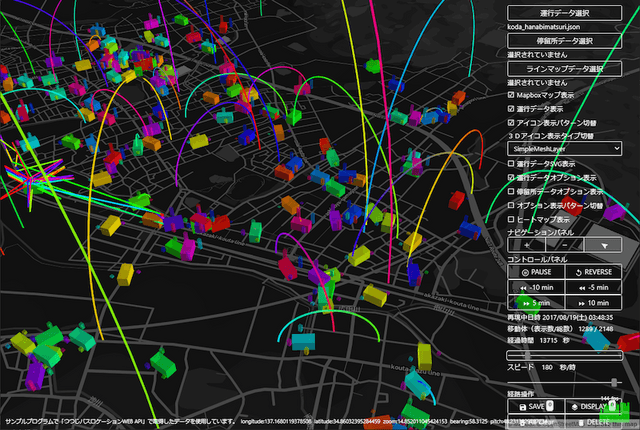
Task: Click the zoom out minus button
Action: (564, 245)
